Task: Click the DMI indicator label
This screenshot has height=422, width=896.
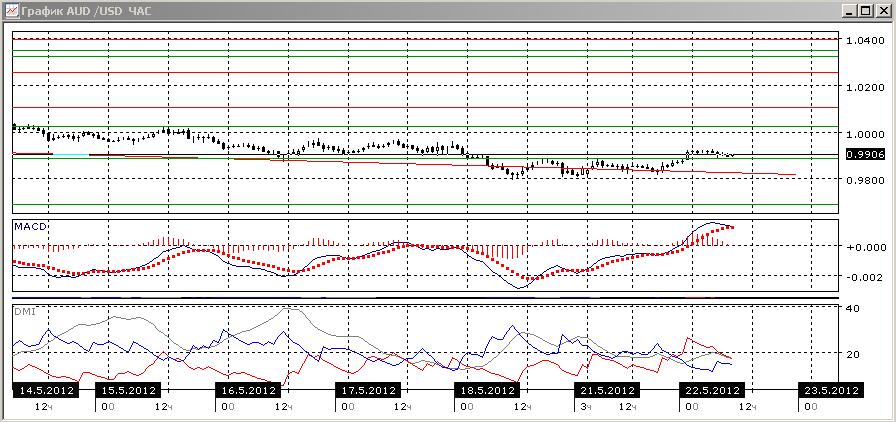Action: click(23, 312)
